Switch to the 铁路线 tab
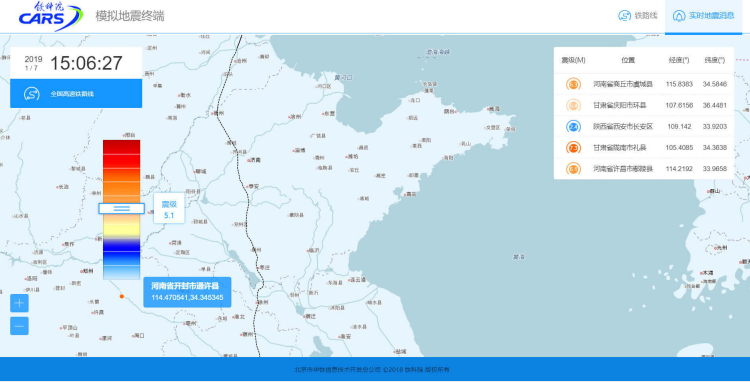This screenshot has height=382, width=750. tap(638, 16)
